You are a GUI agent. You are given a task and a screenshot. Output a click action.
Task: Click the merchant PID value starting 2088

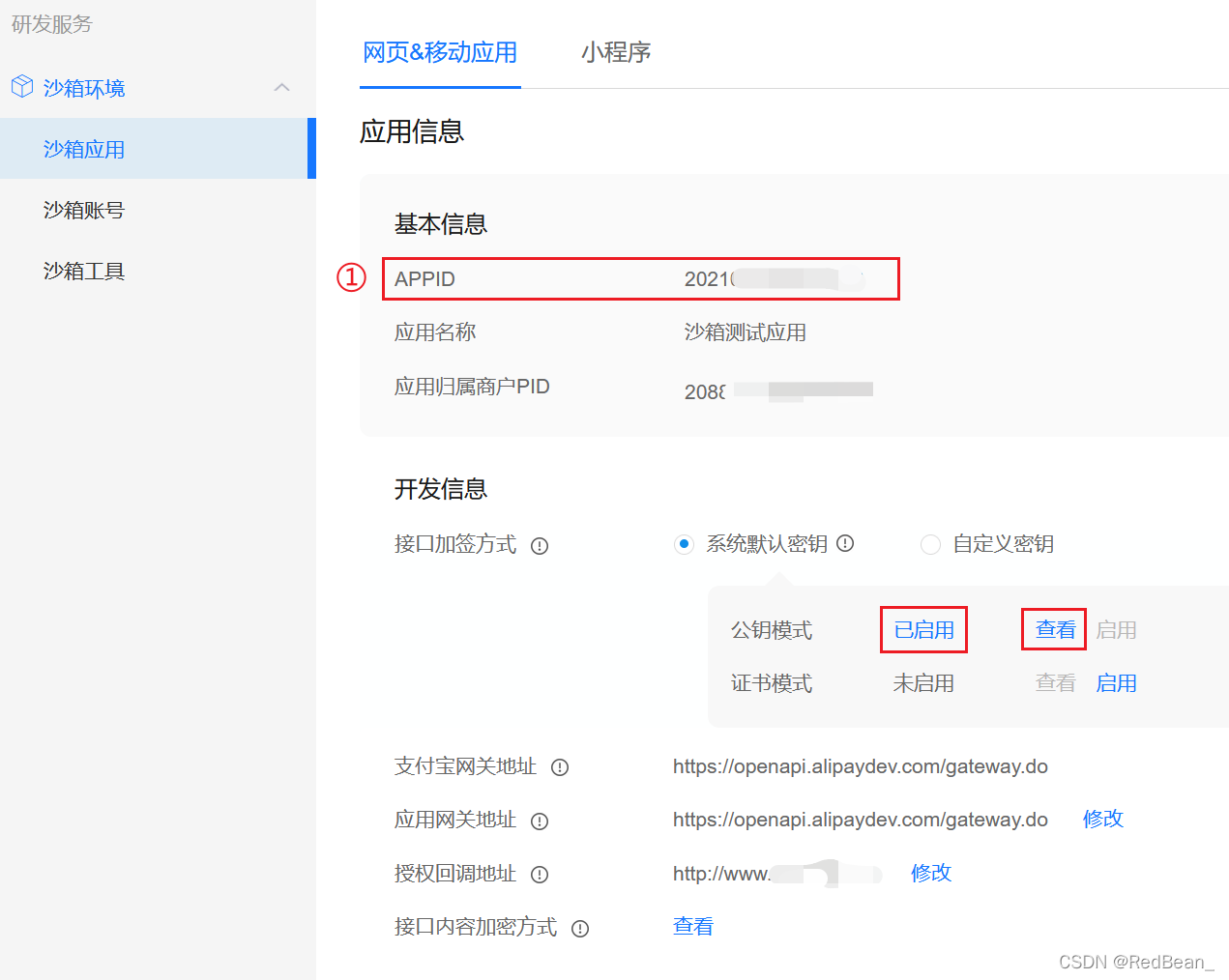point(778,391)
